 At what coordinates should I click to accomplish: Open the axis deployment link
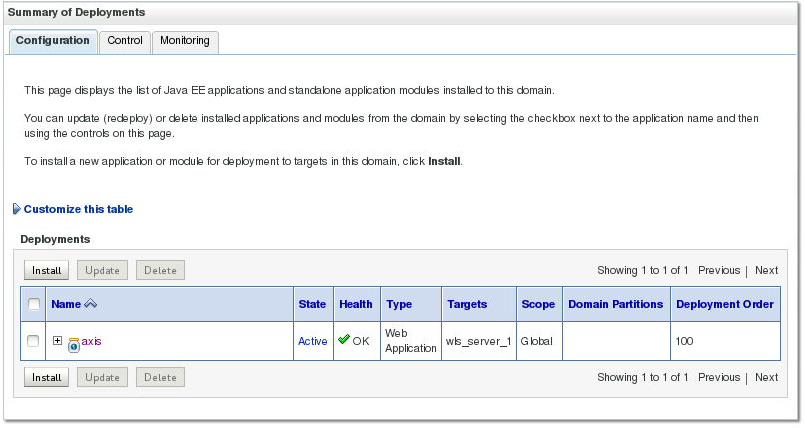point(91,341)
